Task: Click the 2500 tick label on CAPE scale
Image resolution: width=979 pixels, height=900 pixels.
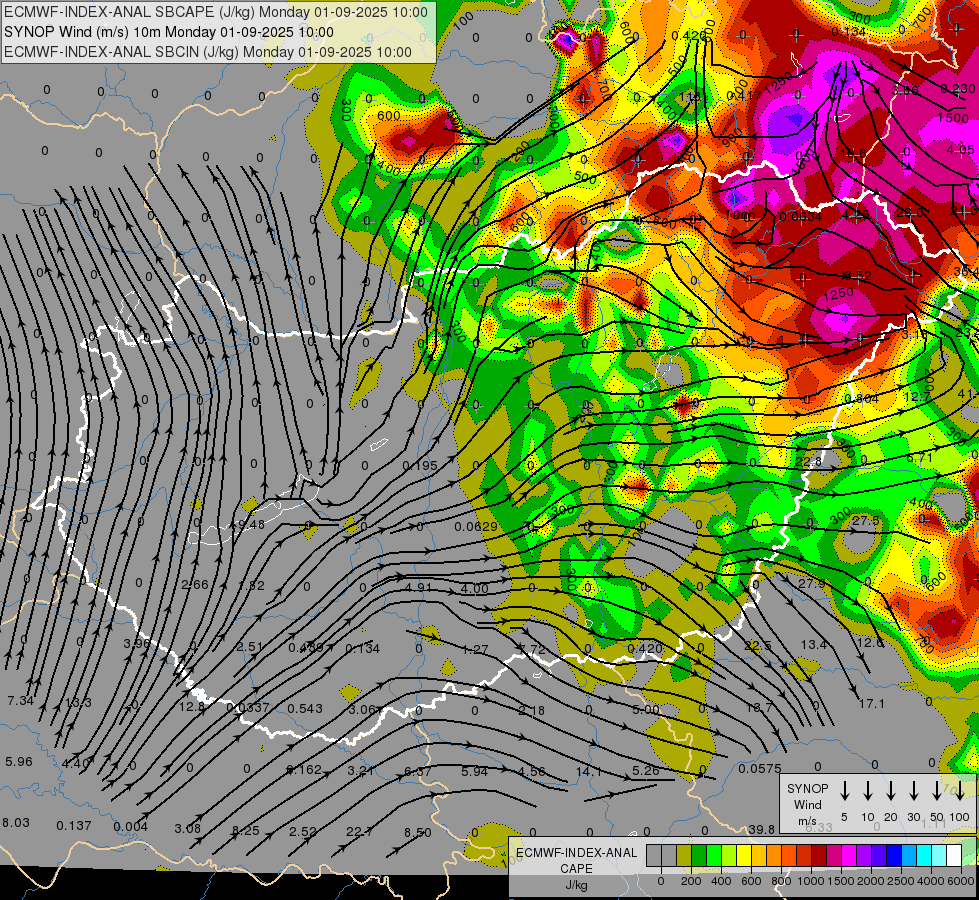Action: point(901,881)
